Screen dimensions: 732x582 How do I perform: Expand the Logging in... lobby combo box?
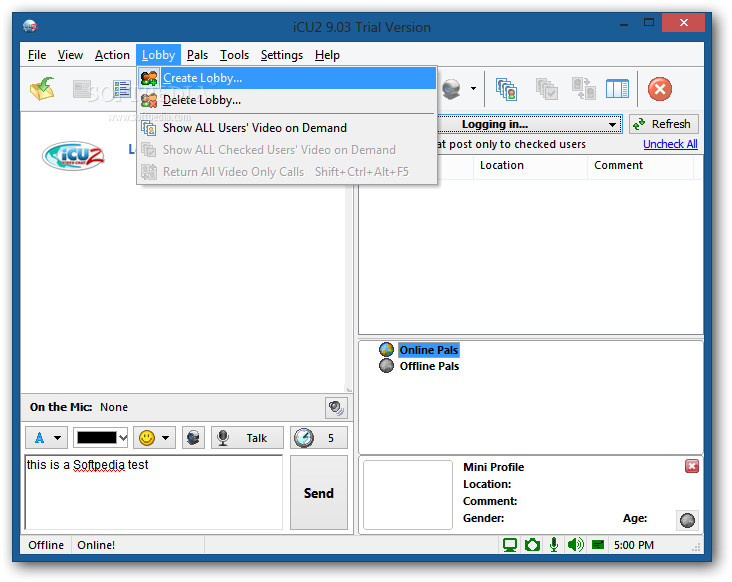pos(612,125)
